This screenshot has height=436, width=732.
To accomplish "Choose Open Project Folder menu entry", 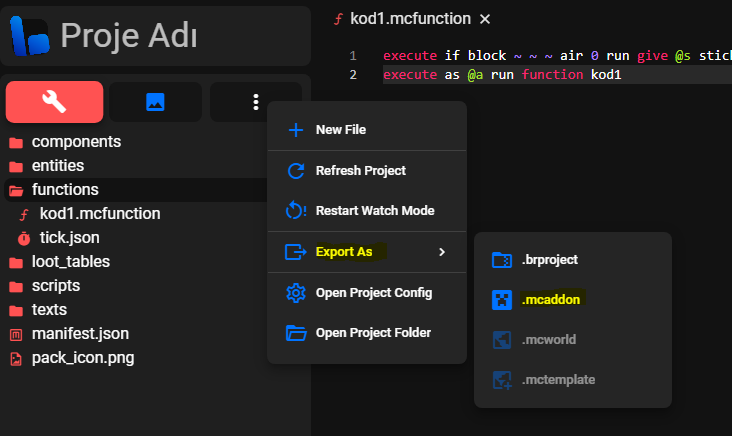I will [373, 333].
